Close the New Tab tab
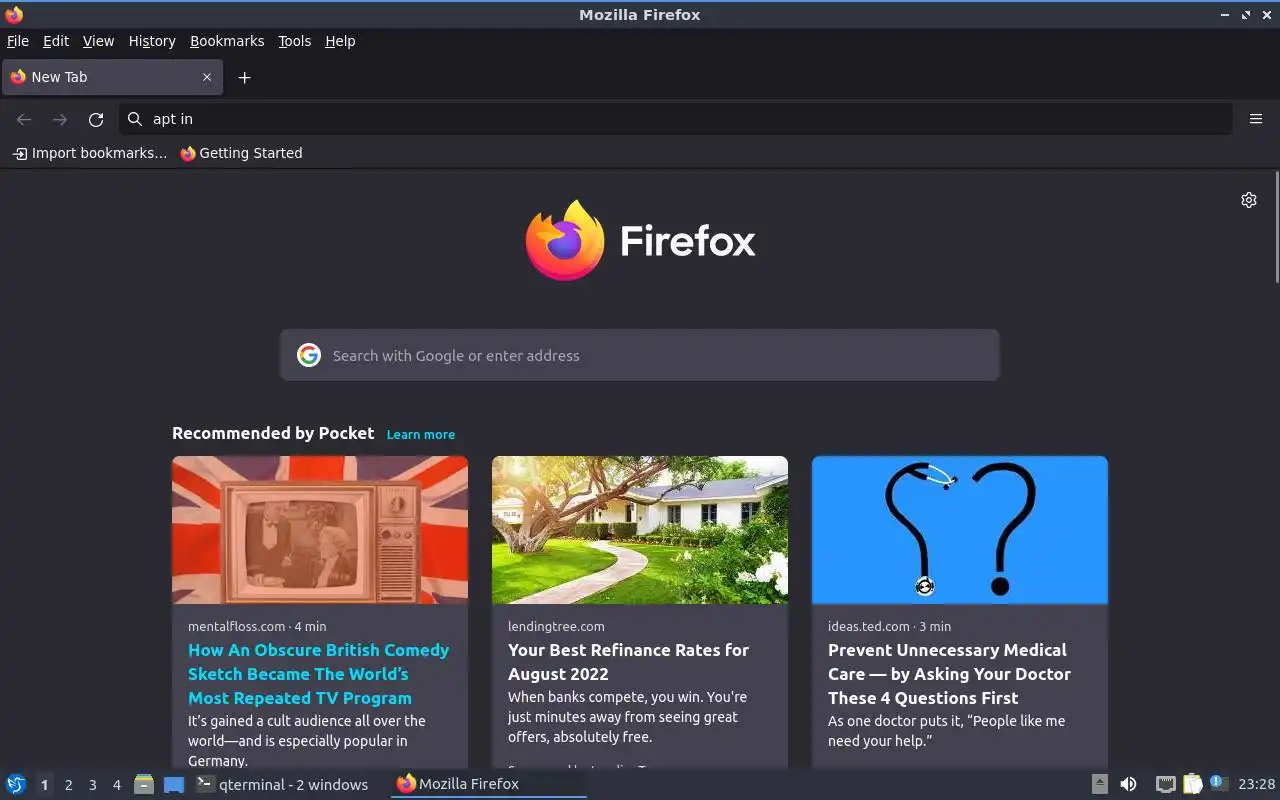The height and width of the screenshot is (800, 1280). click(207, 77)
